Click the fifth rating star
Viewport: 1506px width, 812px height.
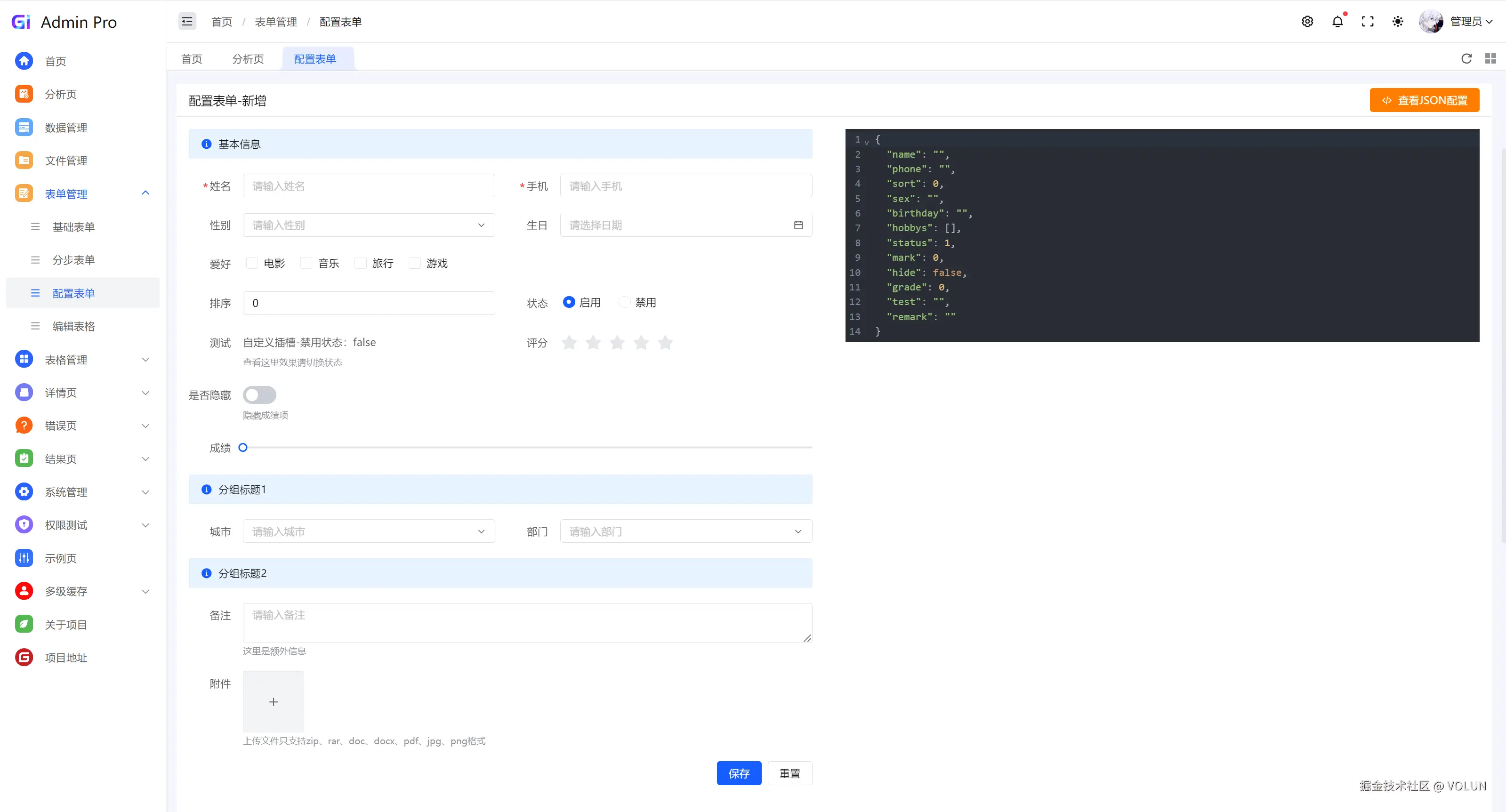[665, 343]
